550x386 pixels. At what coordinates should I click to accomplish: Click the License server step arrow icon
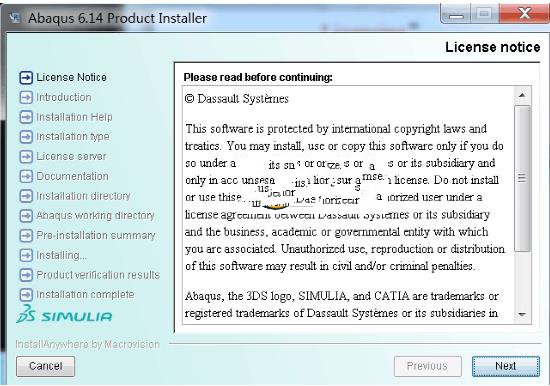[26, 157]
